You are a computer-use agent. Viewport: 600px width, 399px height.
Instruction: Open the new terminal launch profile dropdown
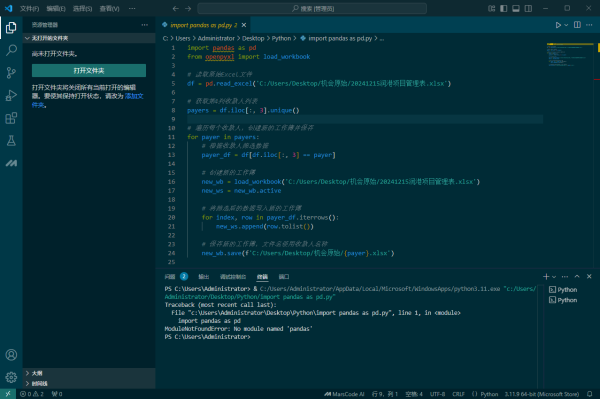coord(554,277)
